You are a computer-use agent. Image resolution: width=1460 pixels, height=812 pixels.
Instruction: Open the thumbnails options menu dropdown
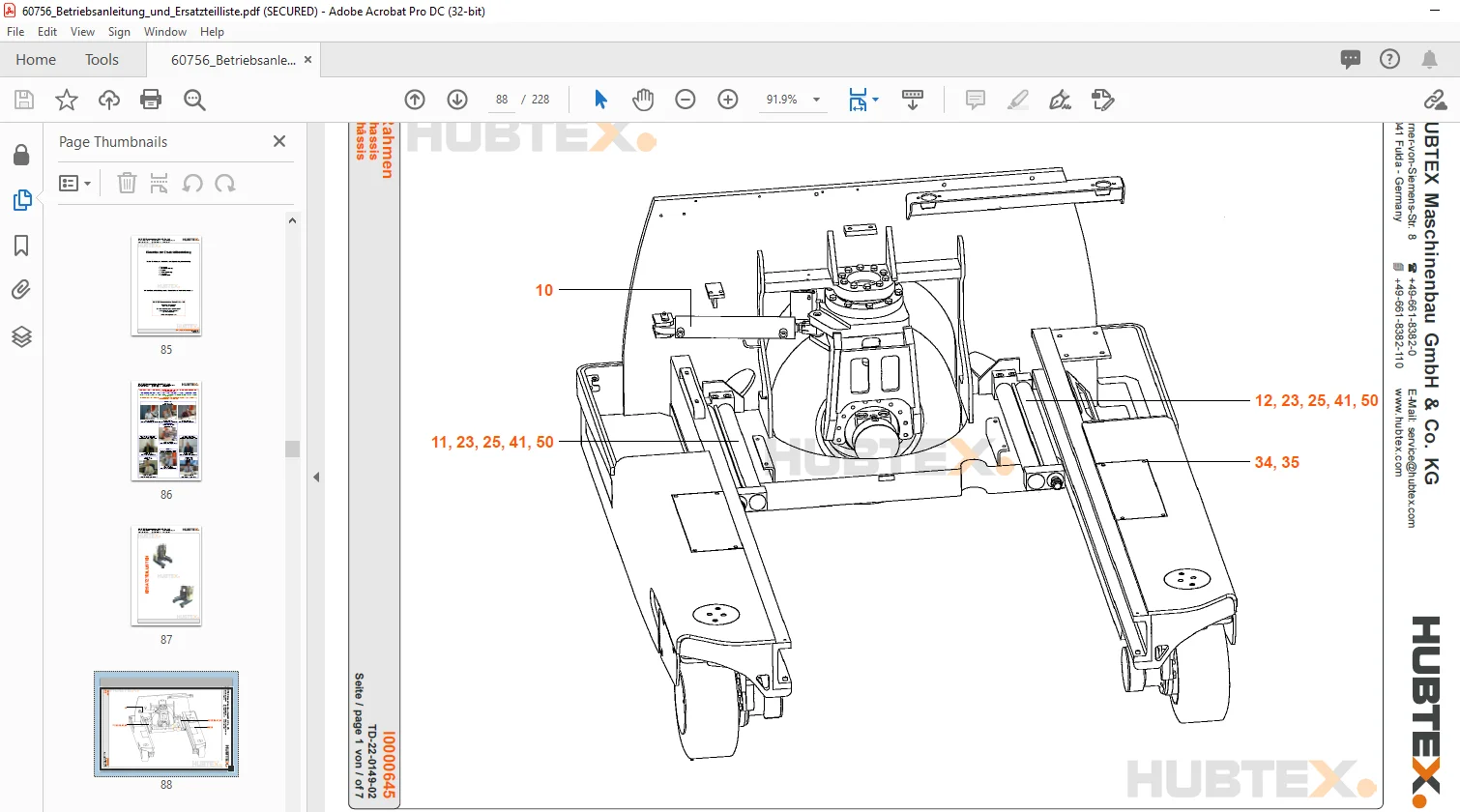click(x=74, y=183)
